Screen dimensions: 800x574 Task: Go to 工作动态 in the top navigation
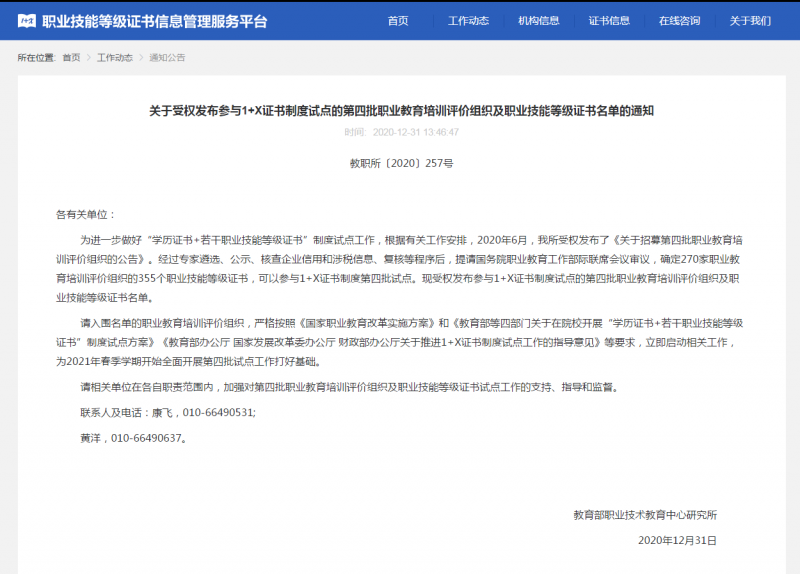pos(468,20)
